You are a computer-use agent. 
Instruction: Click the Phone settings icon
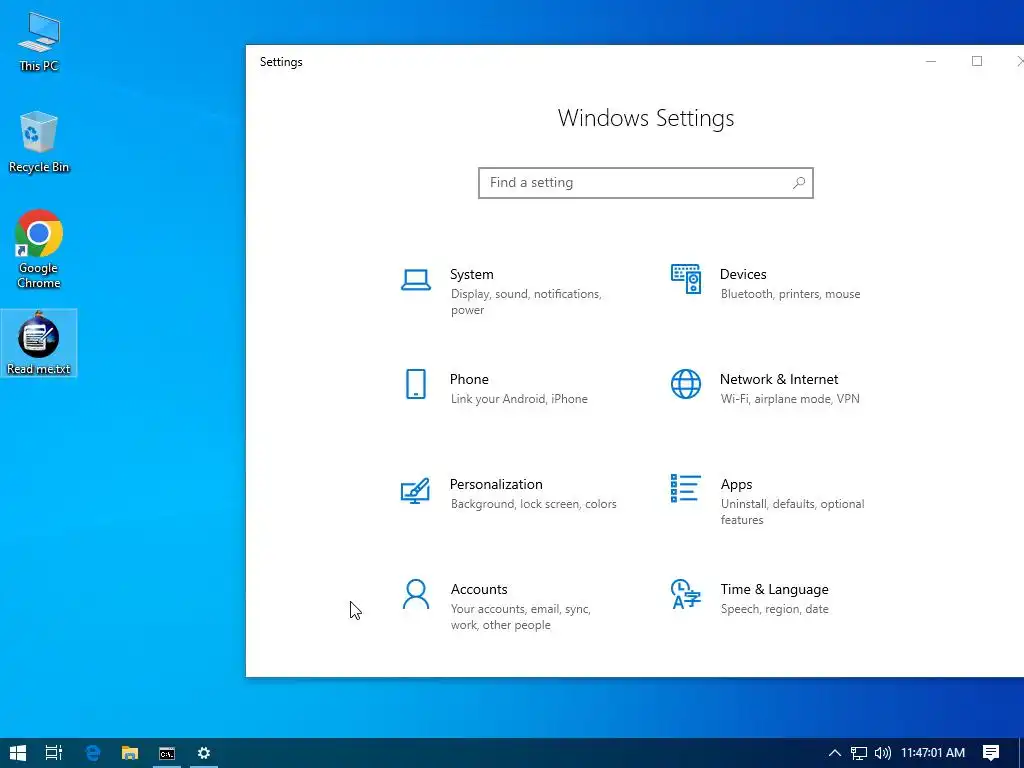[x=415, y=384]
